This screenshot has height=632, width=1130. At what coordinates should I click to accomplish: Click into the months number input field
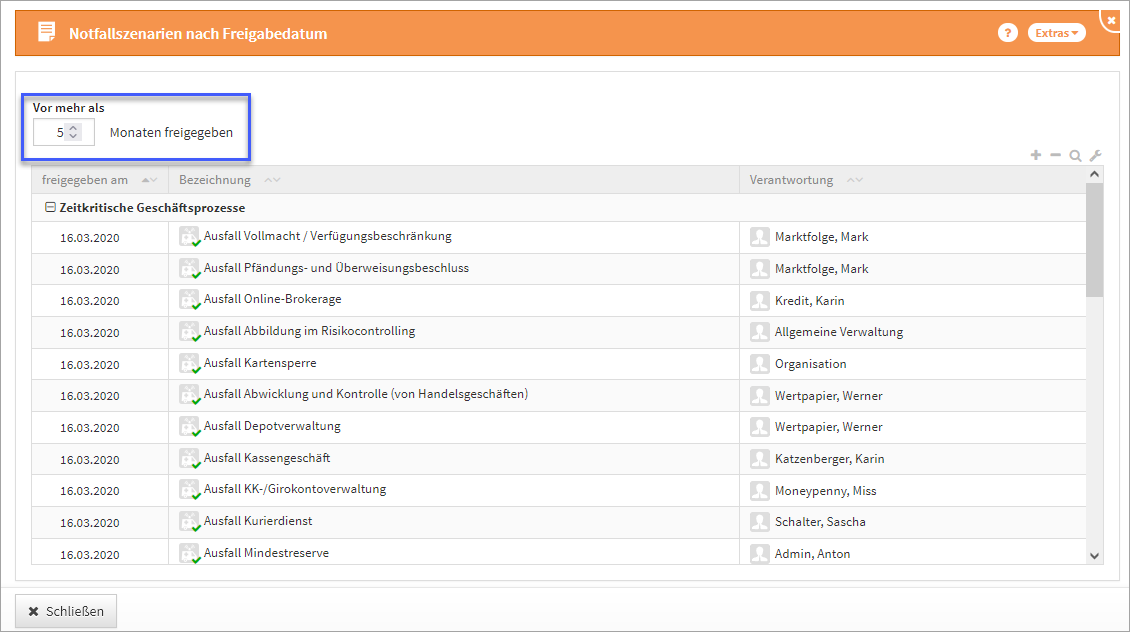click(x=50, y=132)
